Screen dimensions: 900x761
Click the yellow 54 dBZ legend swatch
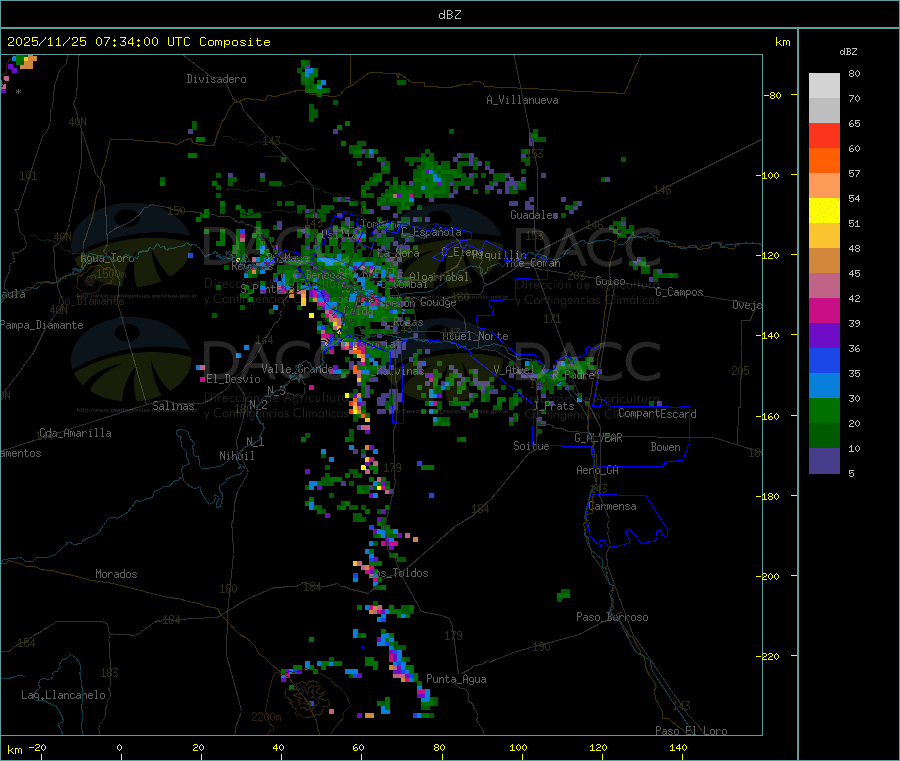(824, 211)
